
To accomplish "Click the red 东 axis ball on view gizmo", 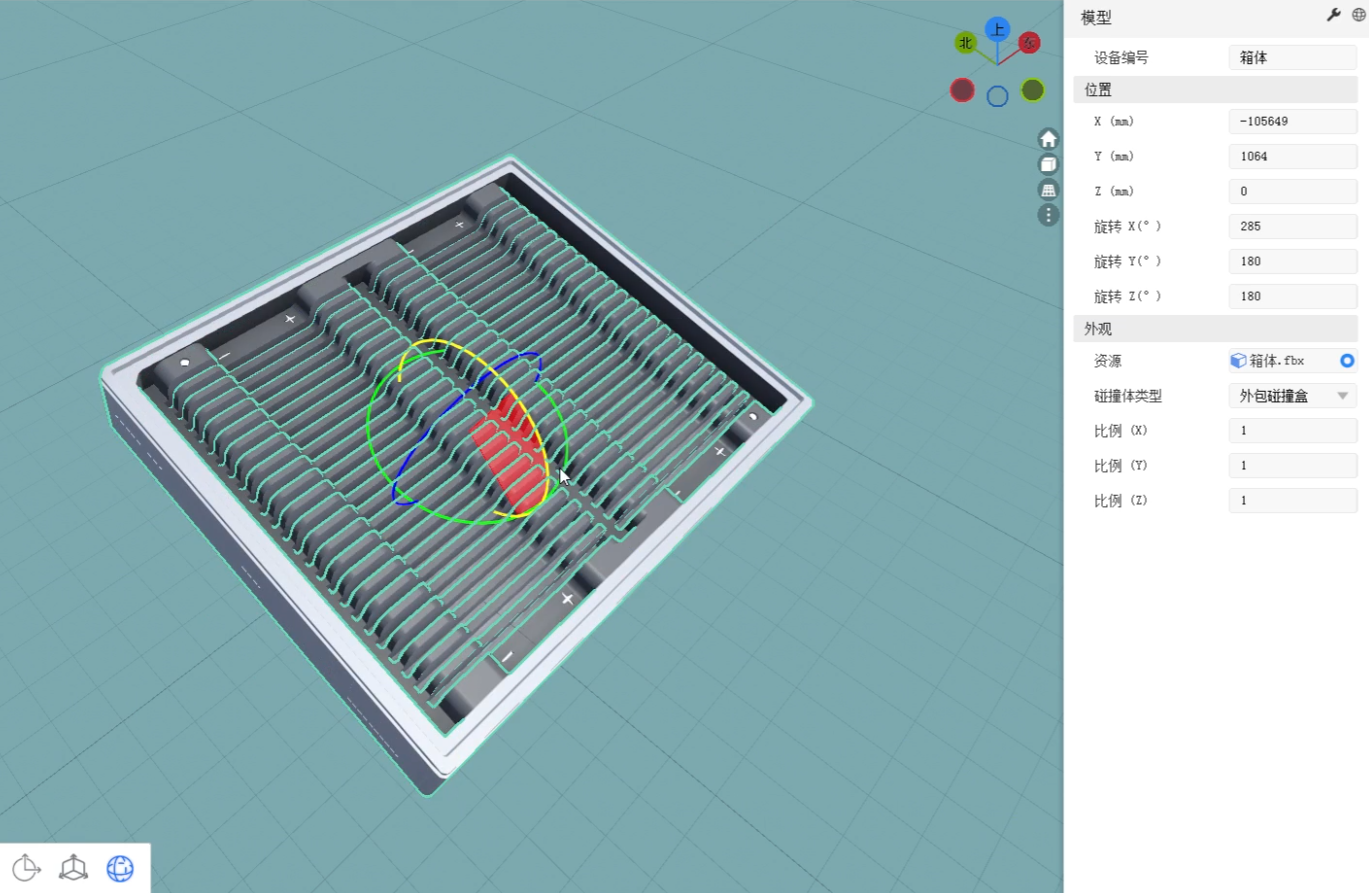I will [1029, 42].
